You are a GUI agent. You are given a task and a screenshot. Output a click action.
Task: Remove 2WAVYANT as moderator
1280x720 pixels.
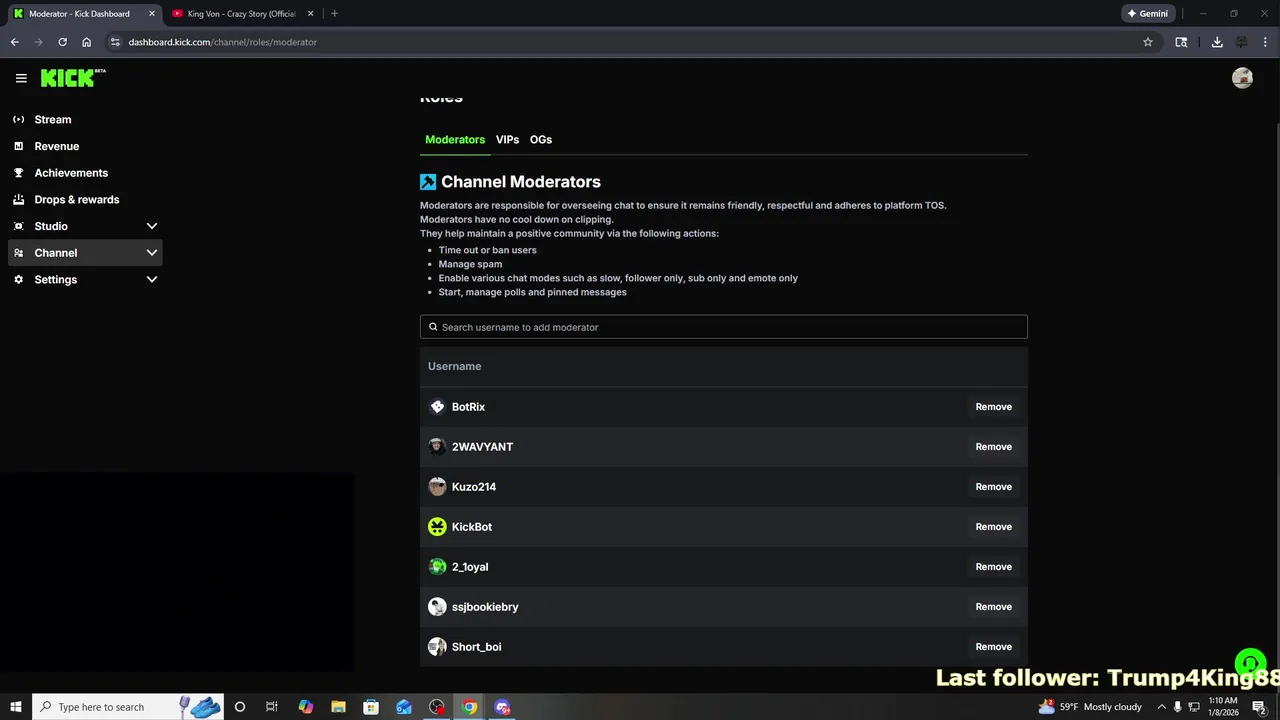[994, 447]
